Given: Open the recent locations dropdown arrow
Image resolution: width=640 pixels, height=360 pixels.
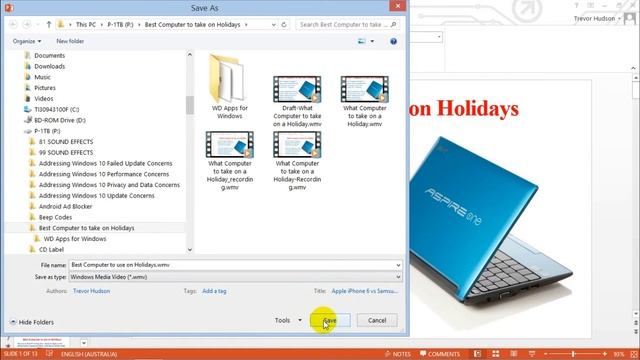Looking at the screenshot, I should [x=38, y=24].
